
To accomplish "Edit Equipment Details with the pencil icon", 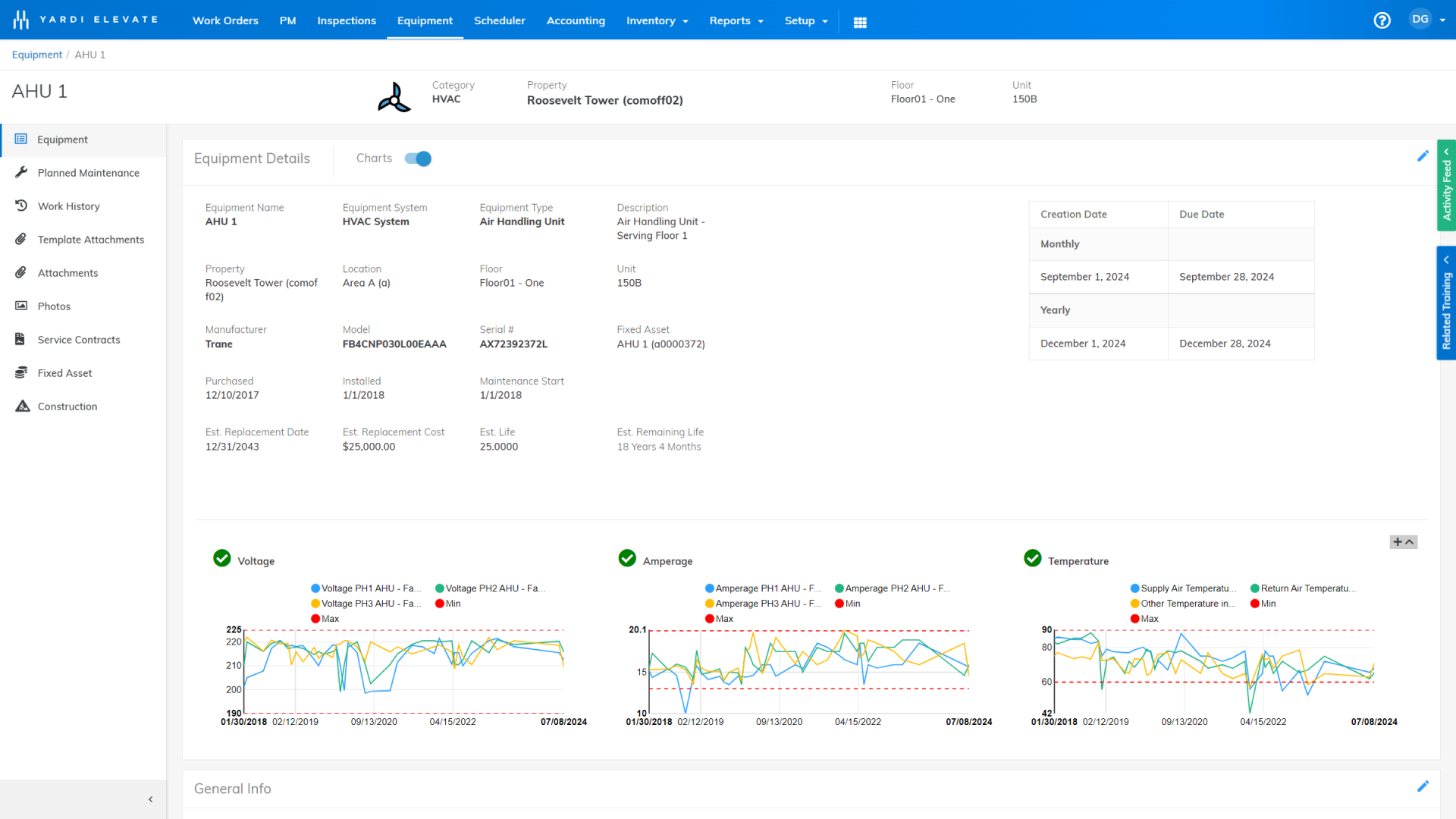I will click(1423, 156).
